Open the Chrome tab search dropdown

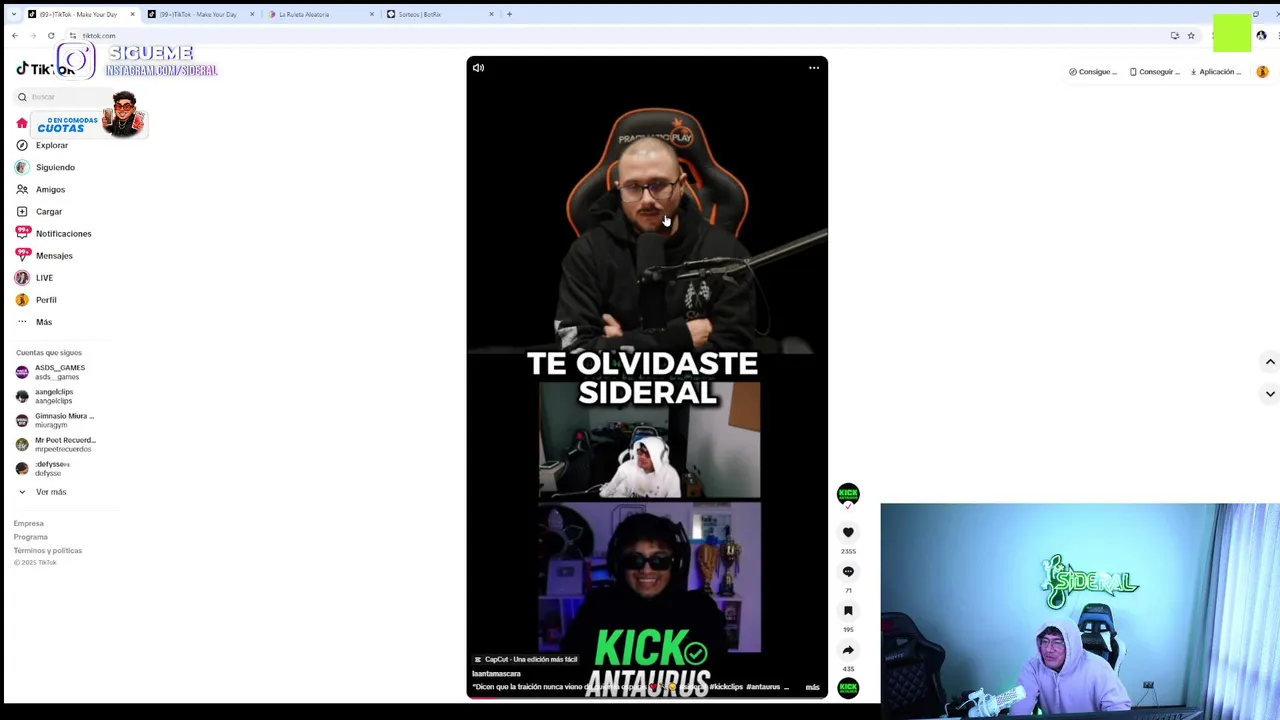click(13, 14)
